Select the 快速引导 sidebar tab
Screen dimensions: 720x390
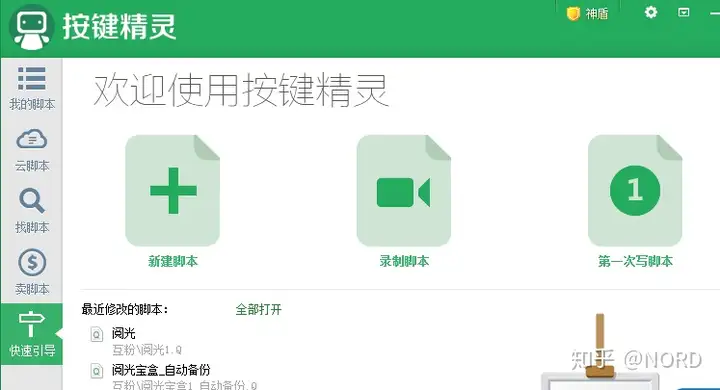pyautogui.click(x=32, y=334)
